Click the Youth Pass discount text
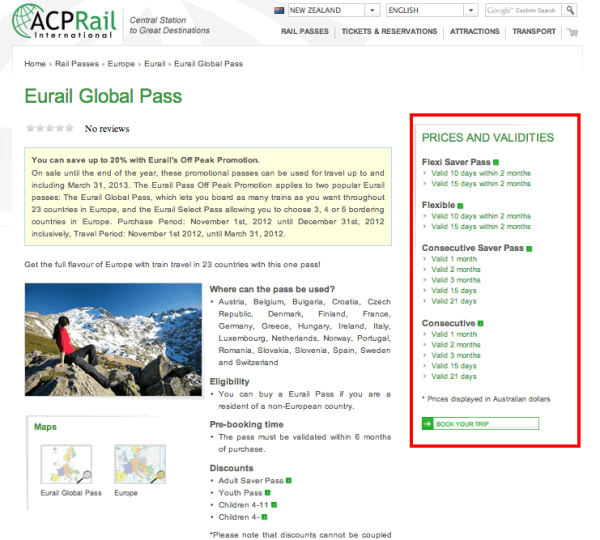Image resolution: width=600 pixels, height=540 pixels. tap(240, 493)
